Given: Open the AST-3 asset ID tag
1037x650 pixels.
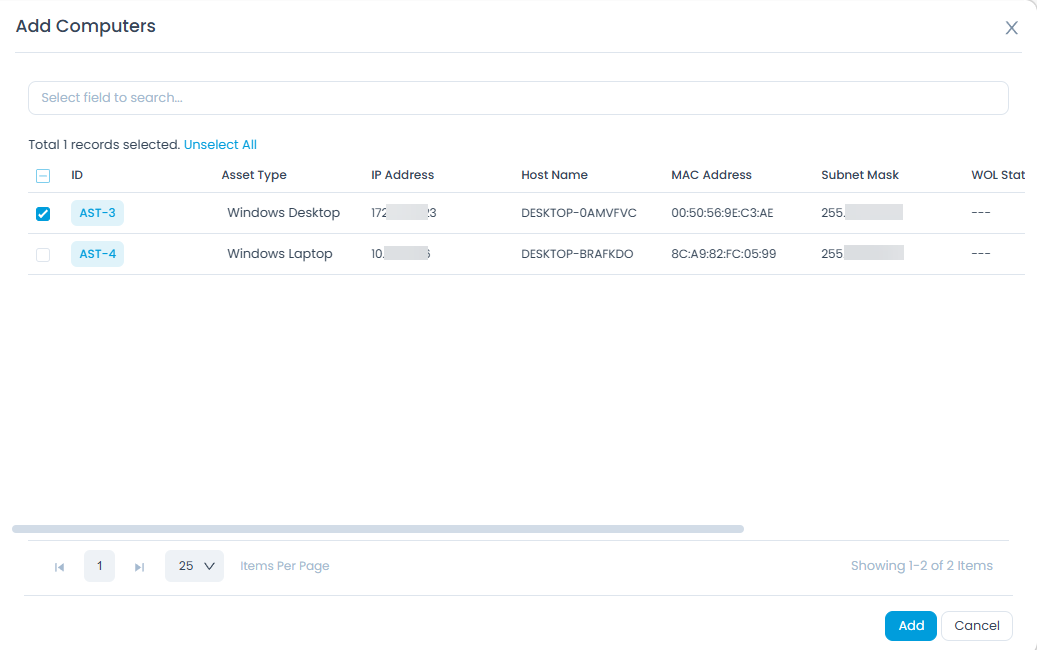Looking at the screenshot, I should click(x=97, y=213).
